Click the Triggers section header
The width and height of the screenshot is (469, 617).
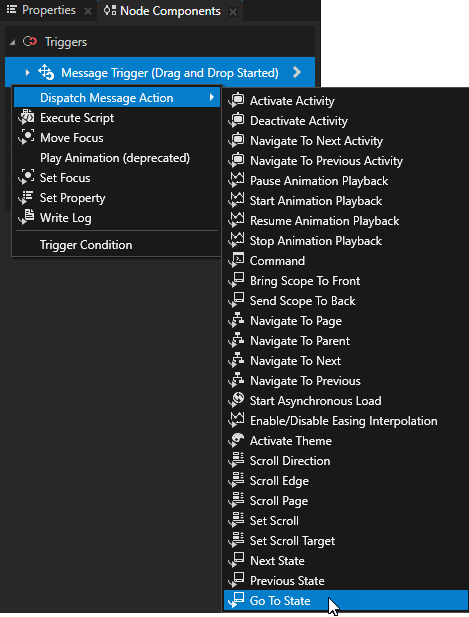pos(160,42)
